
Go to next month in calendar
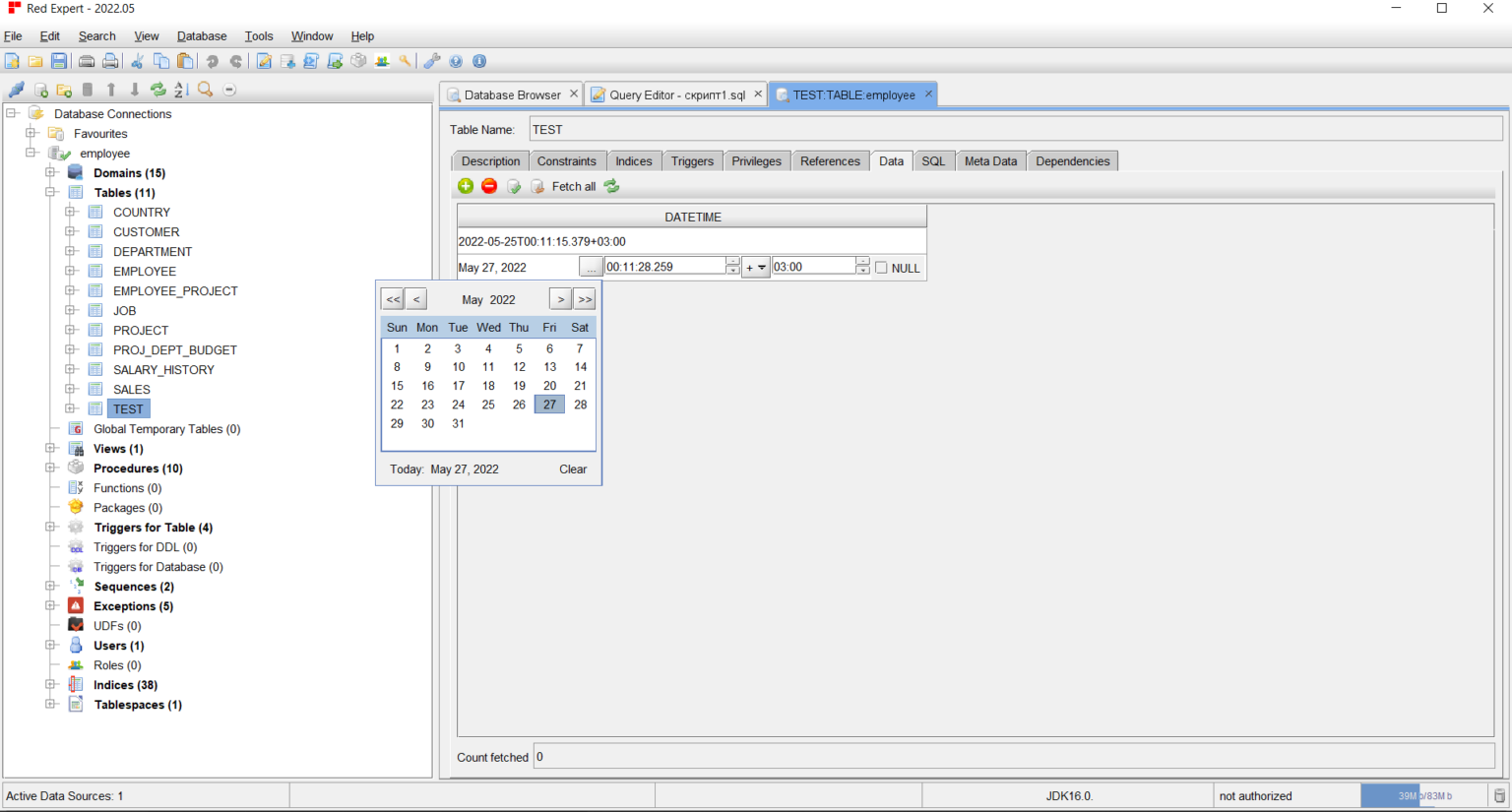coord(560,299)
